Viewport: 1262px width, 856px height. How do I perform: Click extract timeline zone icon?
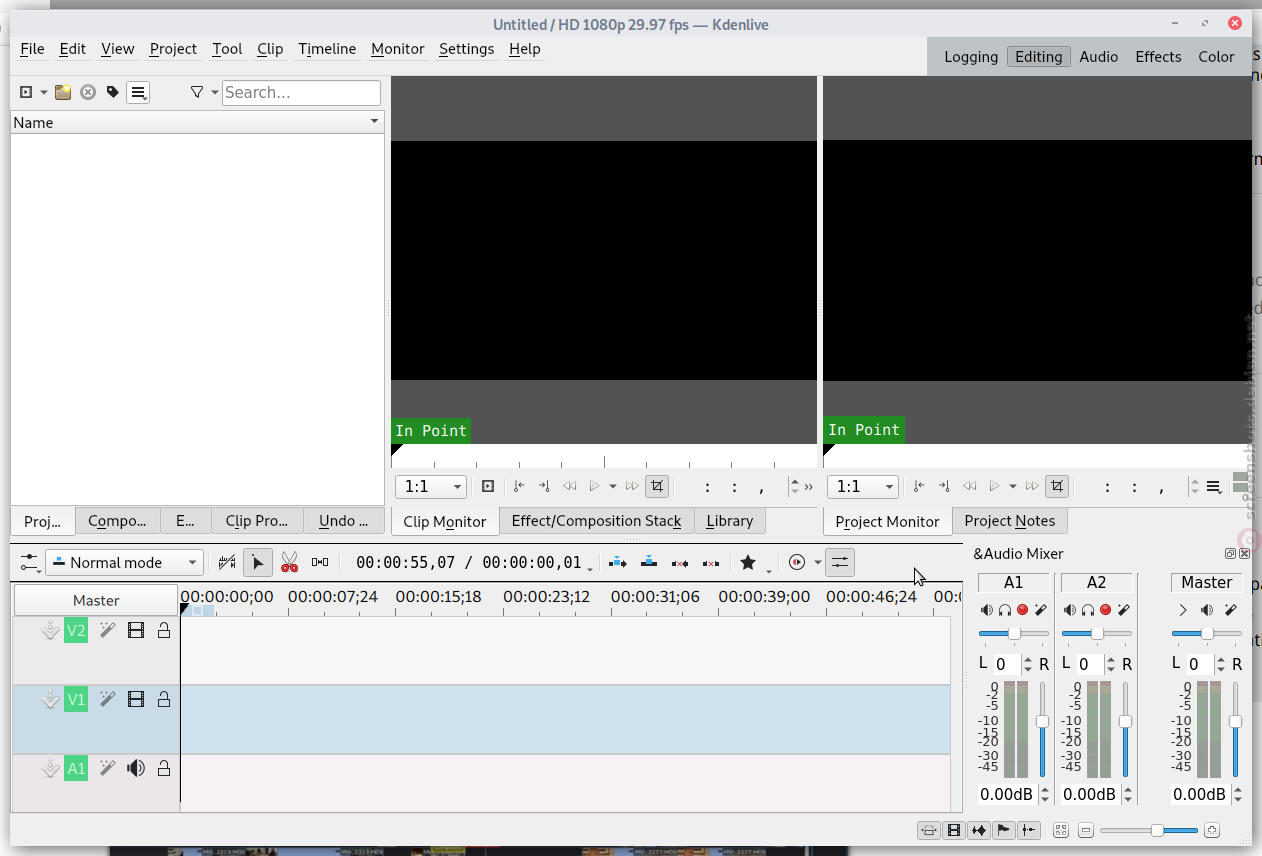click(x=680, y=562)
